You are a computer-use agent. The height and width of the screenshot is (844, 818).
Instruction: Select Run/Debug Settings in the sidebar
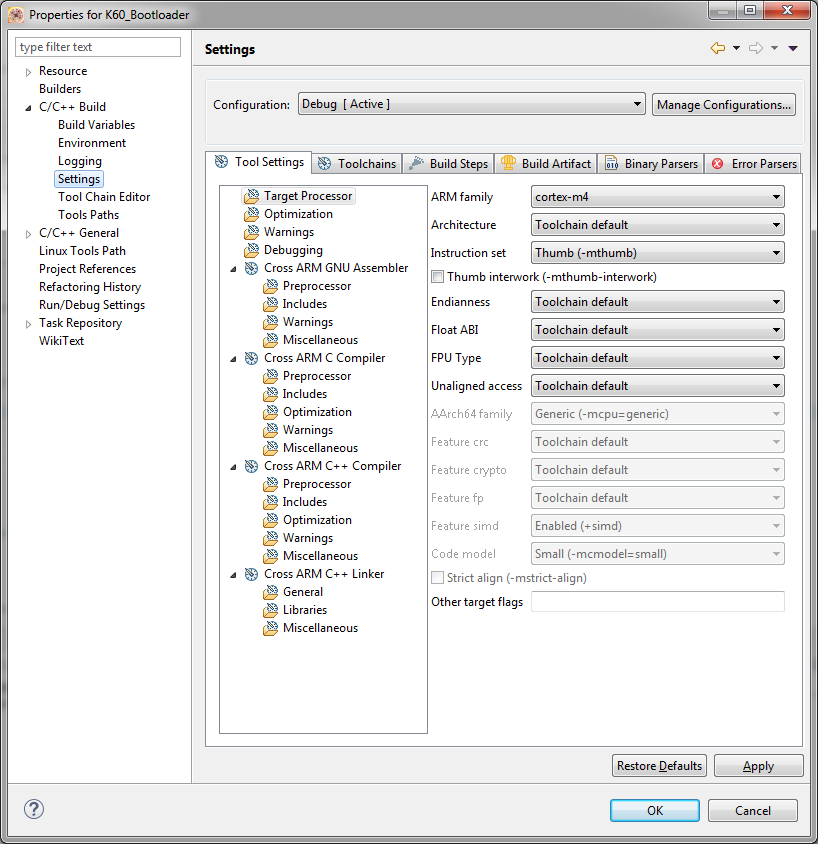point(92,305)
